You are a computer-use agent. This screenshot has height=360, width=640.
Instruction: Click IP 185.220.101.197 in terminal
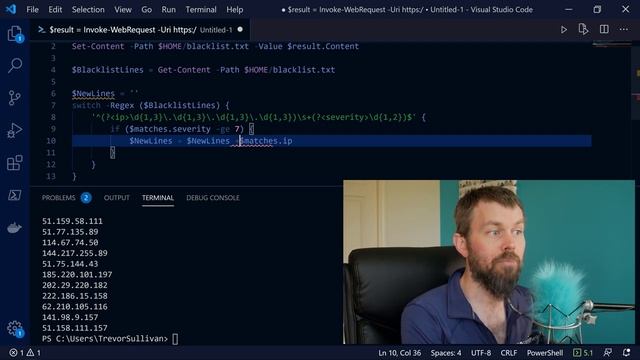[77, 275]
